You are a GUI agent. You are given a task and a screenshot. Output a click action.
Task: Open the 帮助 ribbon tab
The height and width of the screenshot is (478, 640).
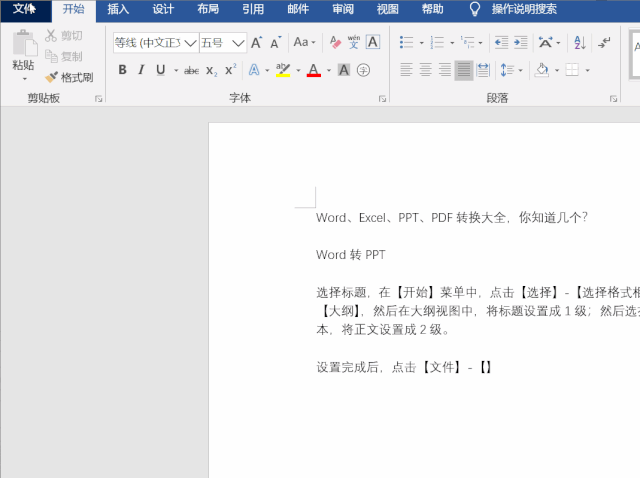tap(432, 9)
